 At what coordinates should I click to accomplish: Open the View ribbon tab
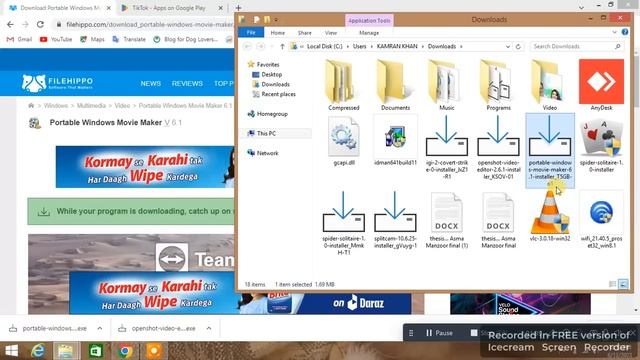click(x=331, y=33)
